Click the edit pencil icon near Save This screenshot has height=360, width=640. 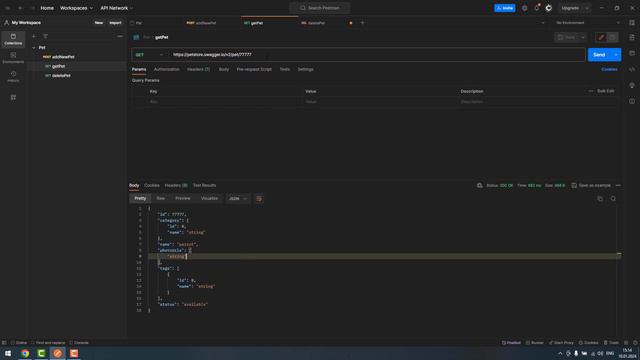coord(601,37)
